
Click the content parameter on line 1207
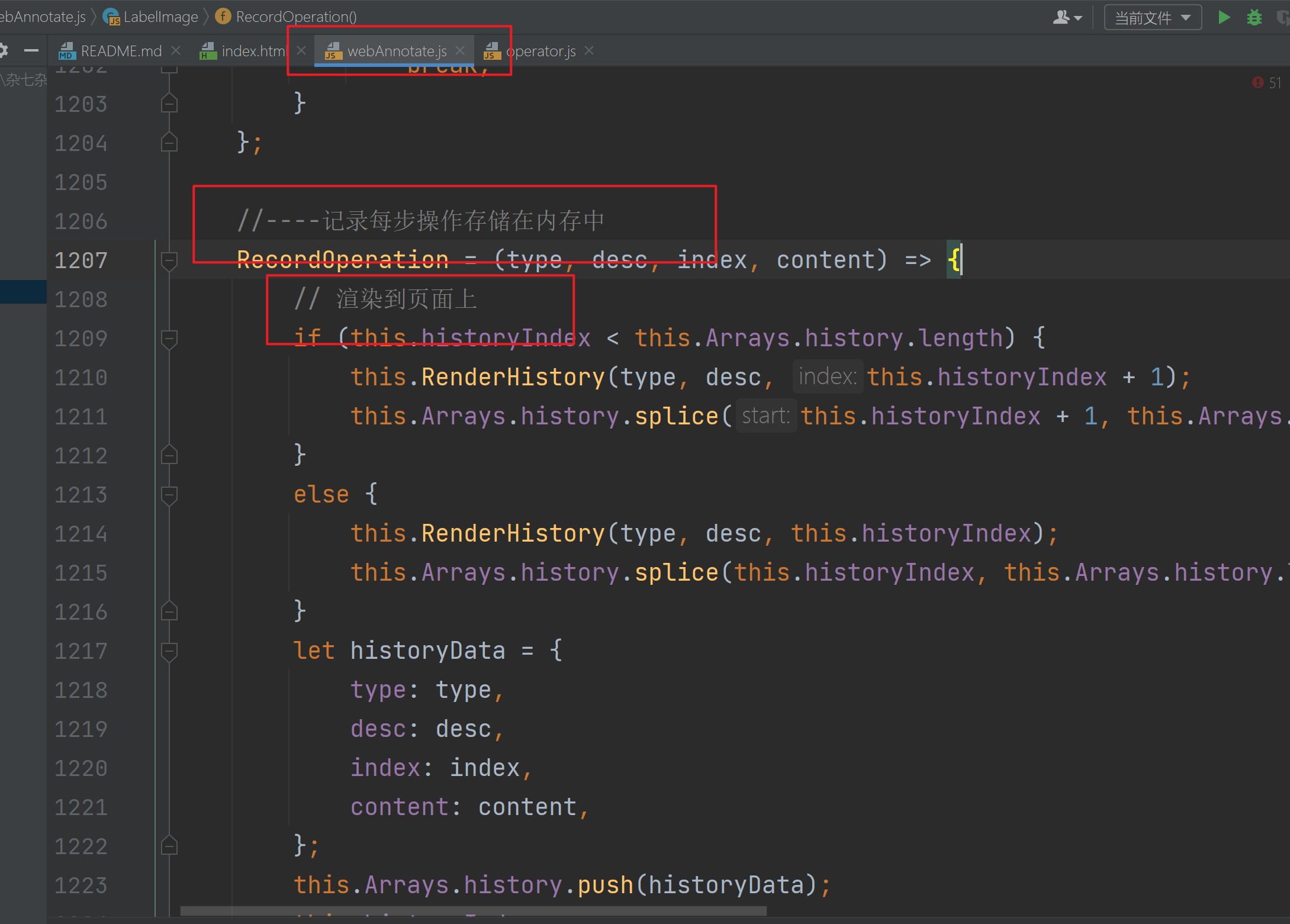point(825,260)
